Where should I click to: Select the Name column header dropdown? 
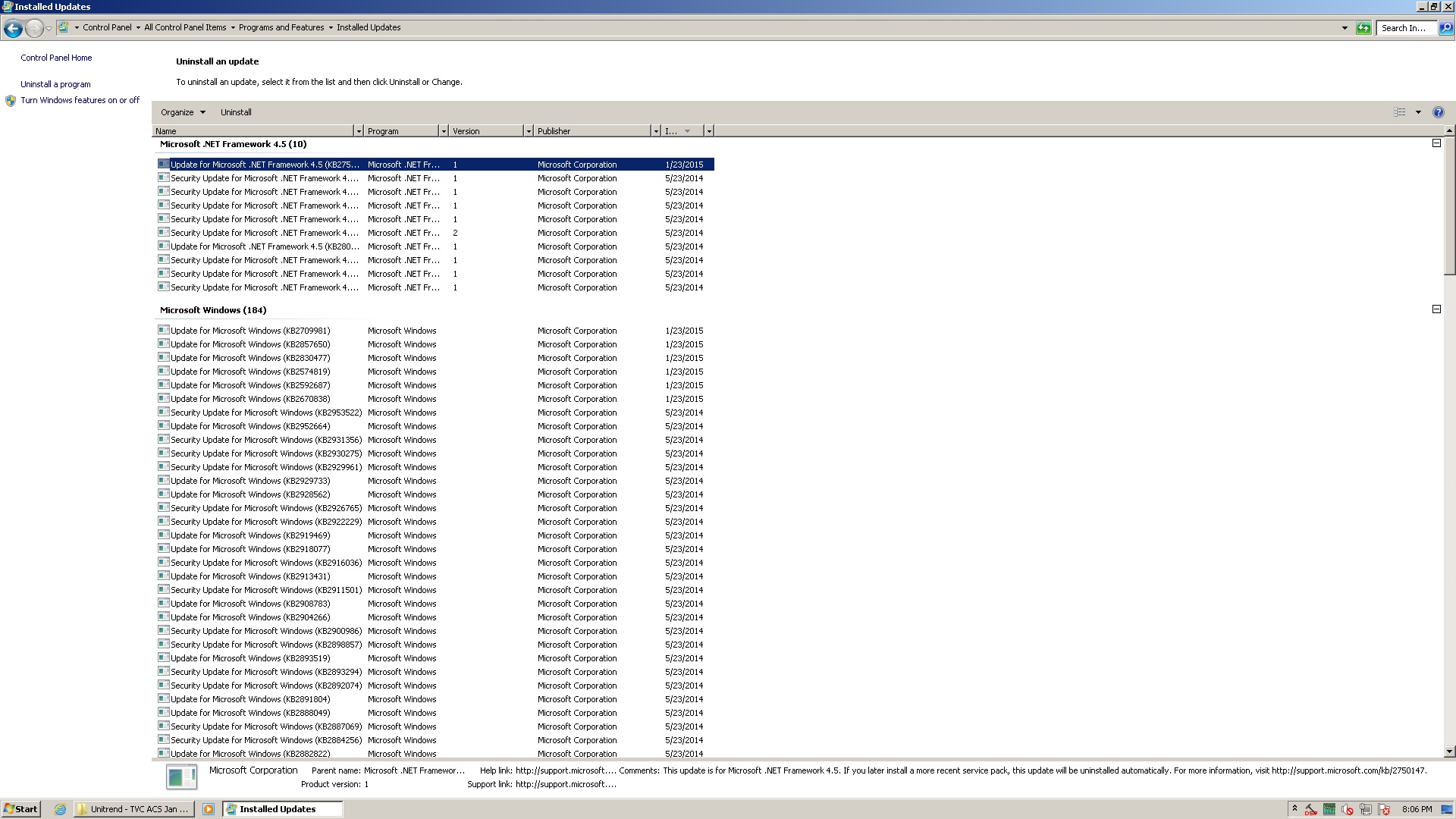[357, 130]
